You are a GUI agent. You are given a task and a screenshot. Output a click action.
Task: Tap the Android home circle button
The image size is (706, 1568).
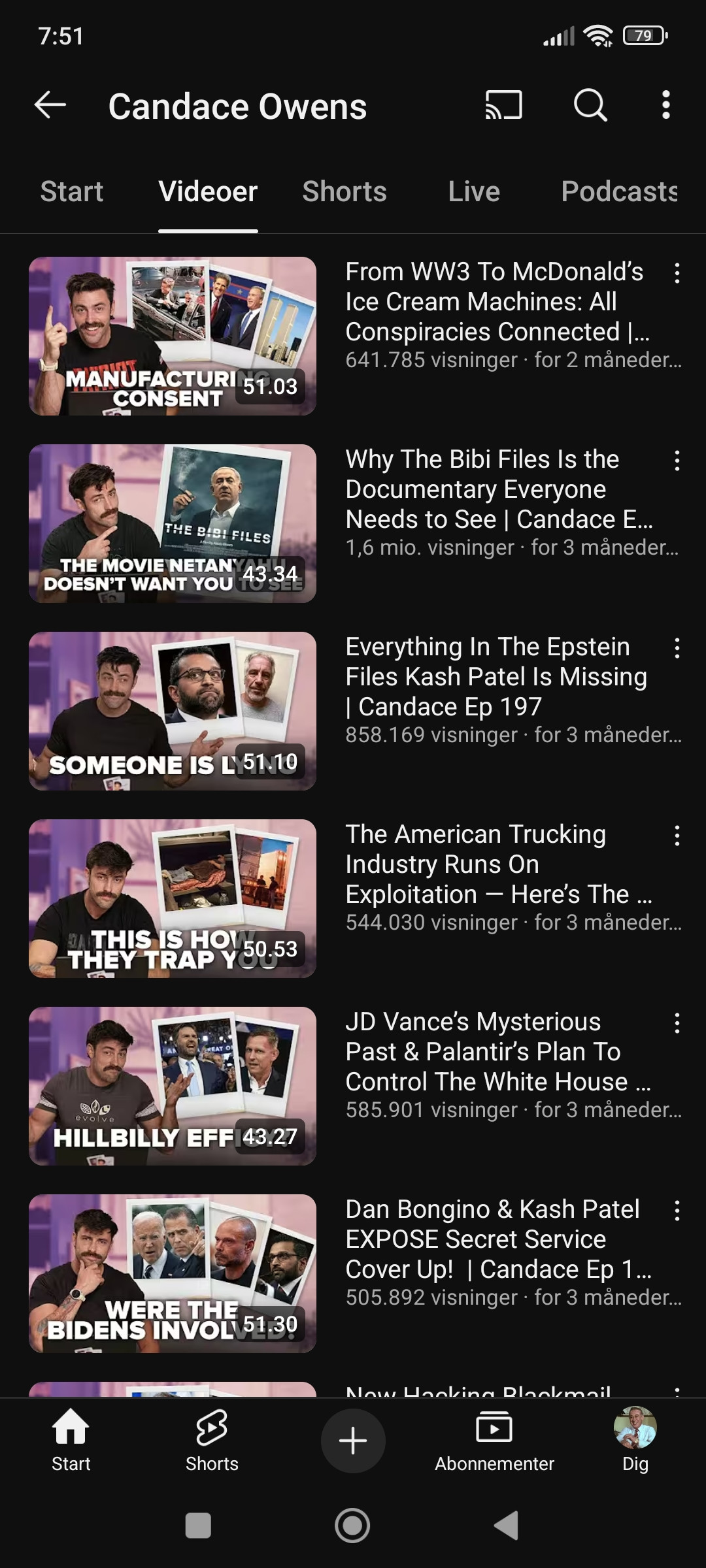[x=352, y=1526]
